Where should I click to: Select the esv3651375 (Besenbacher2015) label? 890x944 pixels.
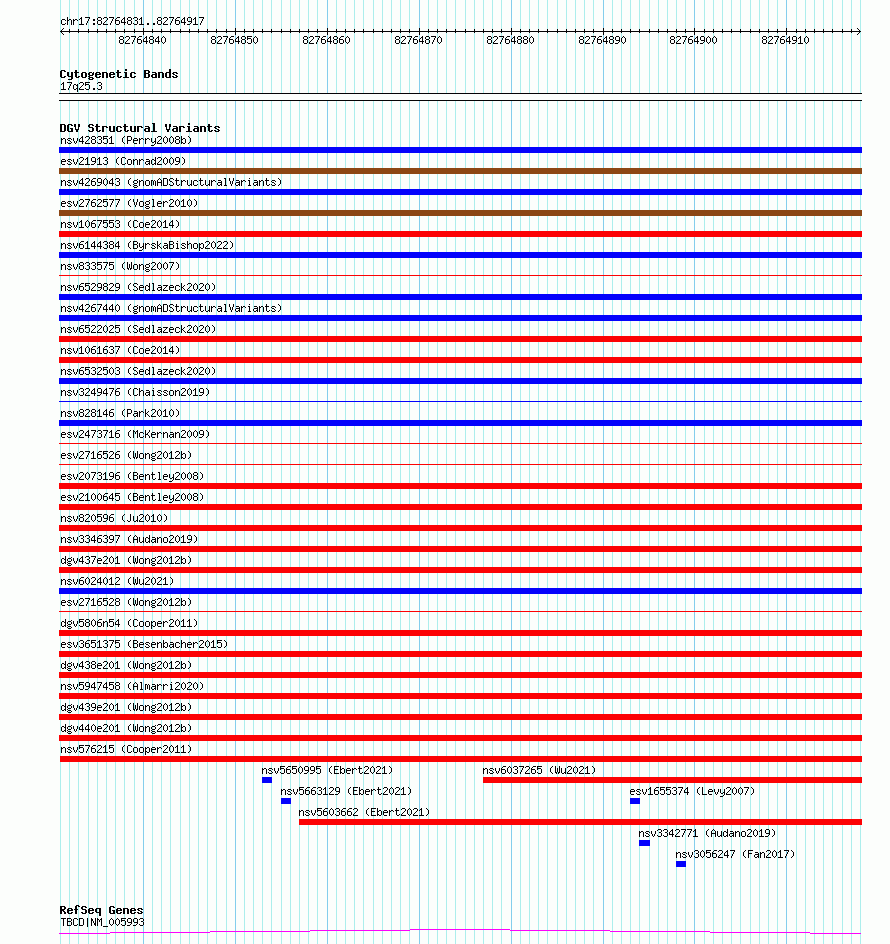(x=144, y=646)
